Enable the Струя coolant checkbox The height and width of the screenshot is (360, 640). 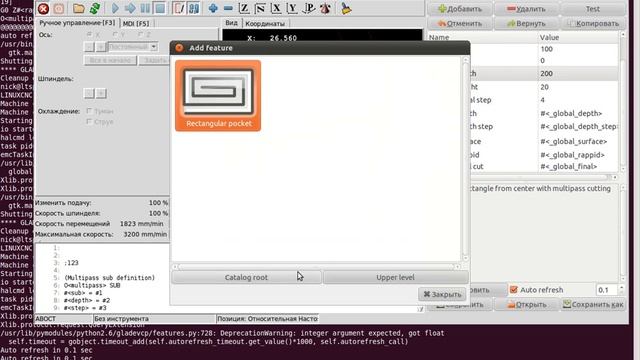point(89,122)
